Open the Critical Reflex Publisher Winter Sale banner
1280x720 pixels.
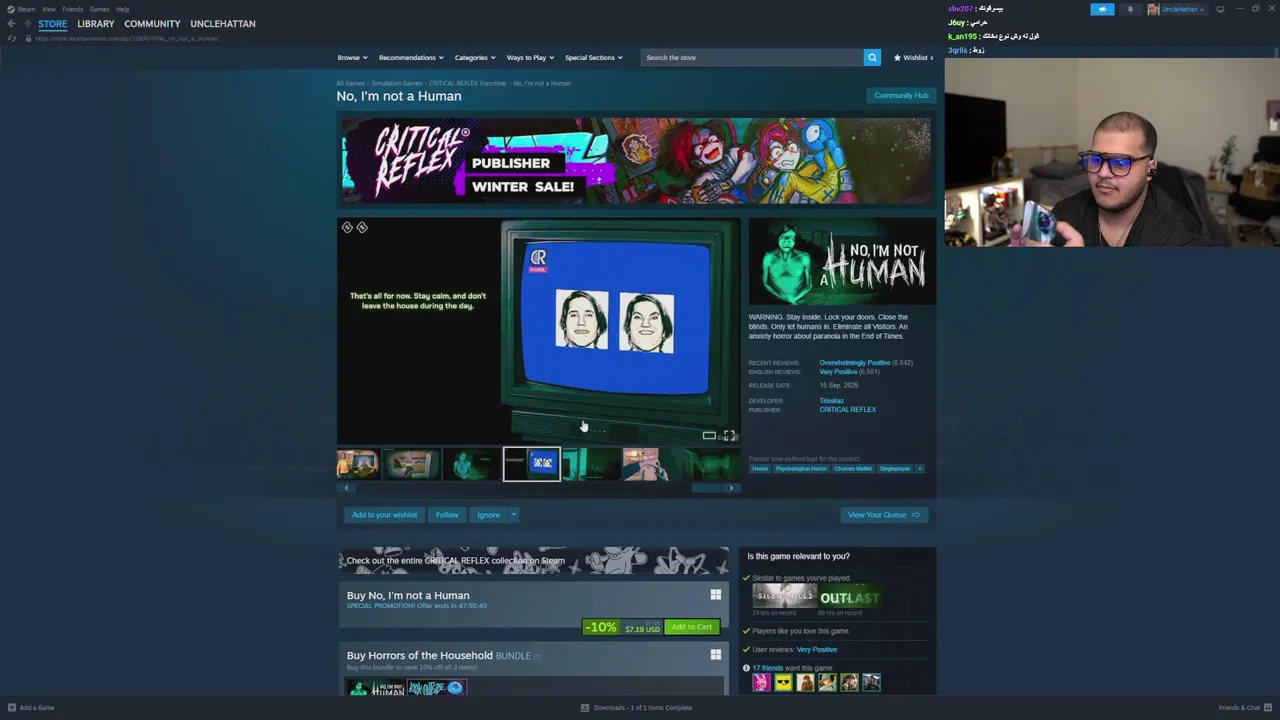pyautogui.click(x=636, y=162)
